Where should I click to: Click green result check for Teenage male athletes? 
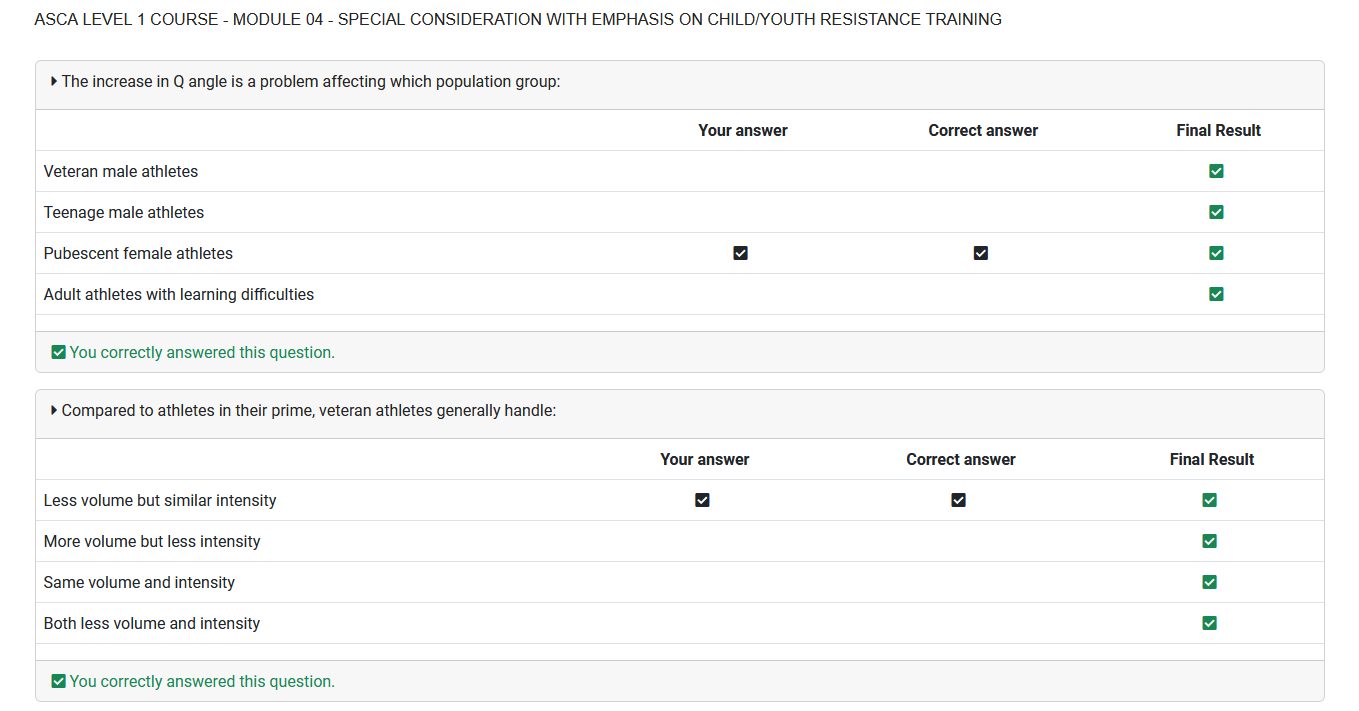[1216, 212]
